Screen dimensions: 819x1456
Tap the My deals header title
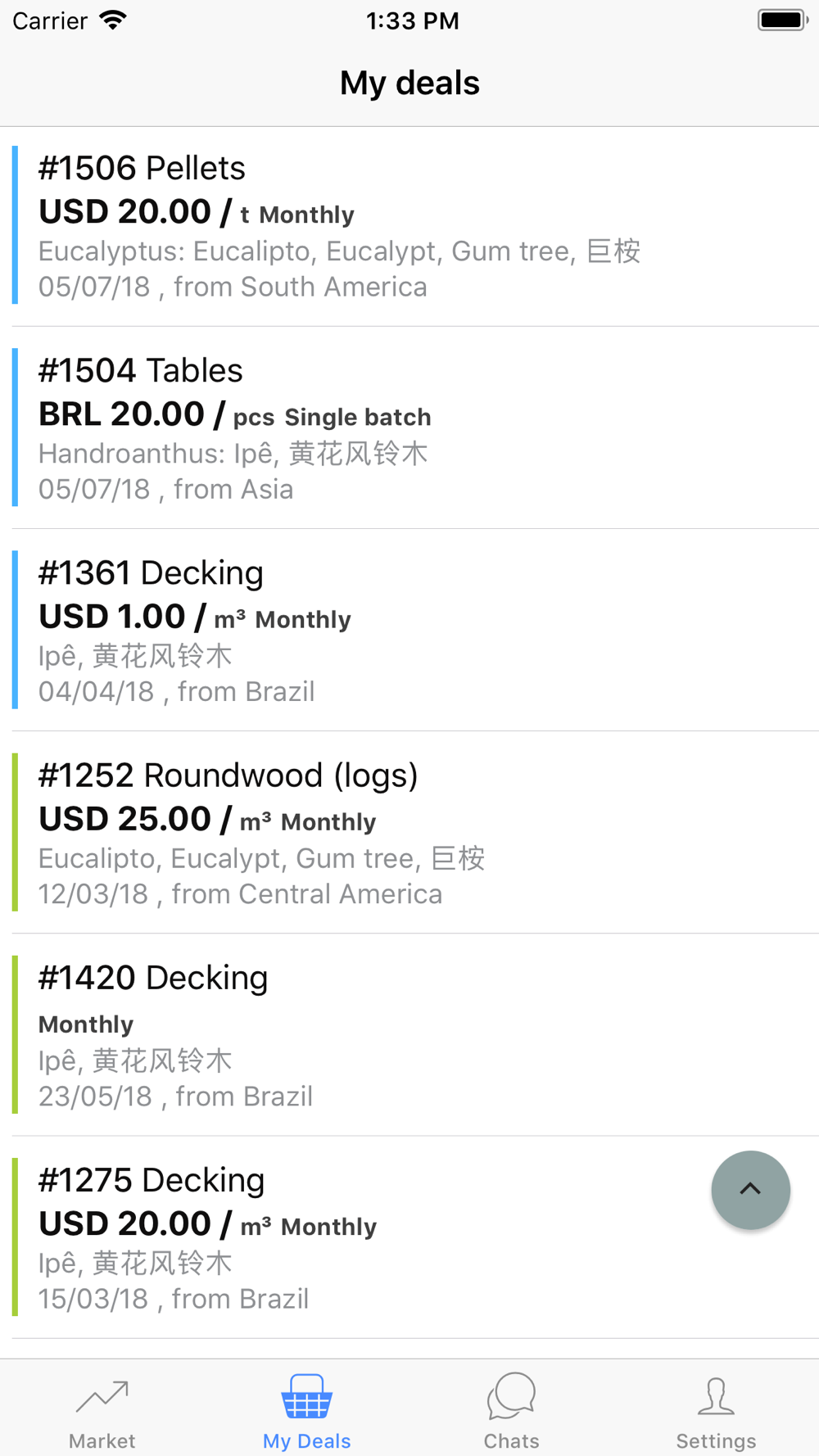coord(409,84)
